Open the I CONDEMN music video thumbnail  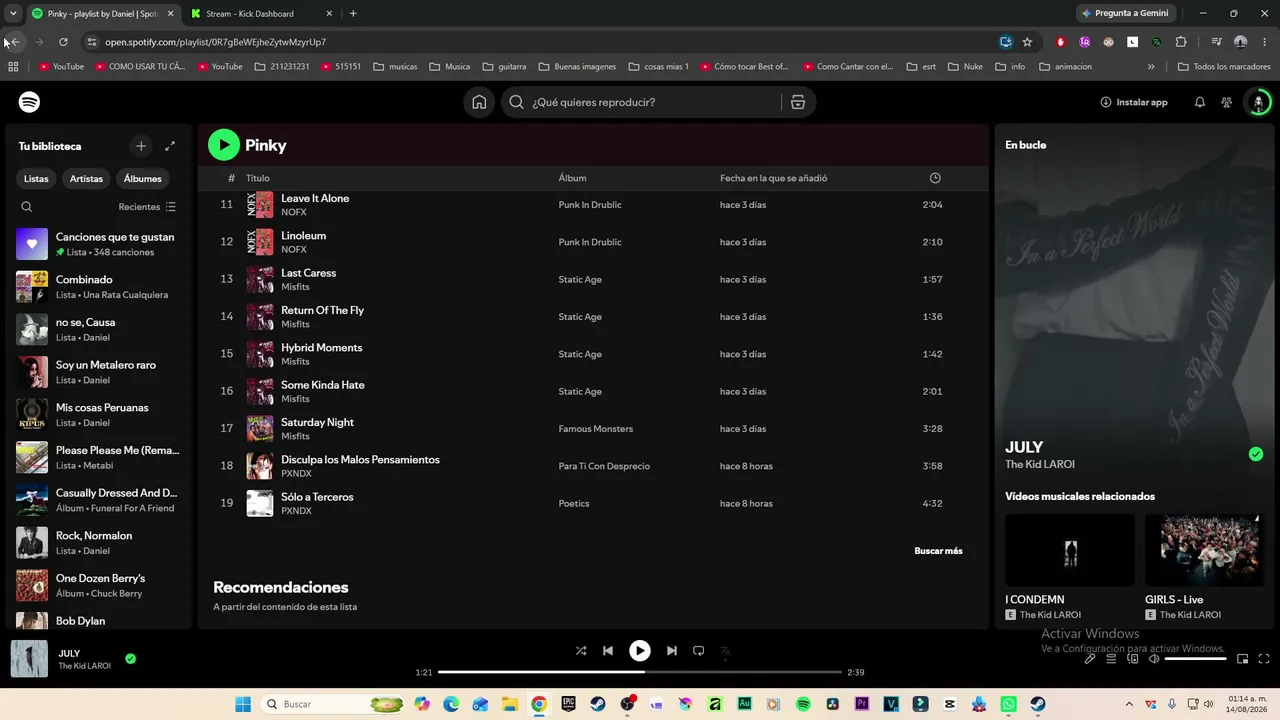coord(1070,550)
